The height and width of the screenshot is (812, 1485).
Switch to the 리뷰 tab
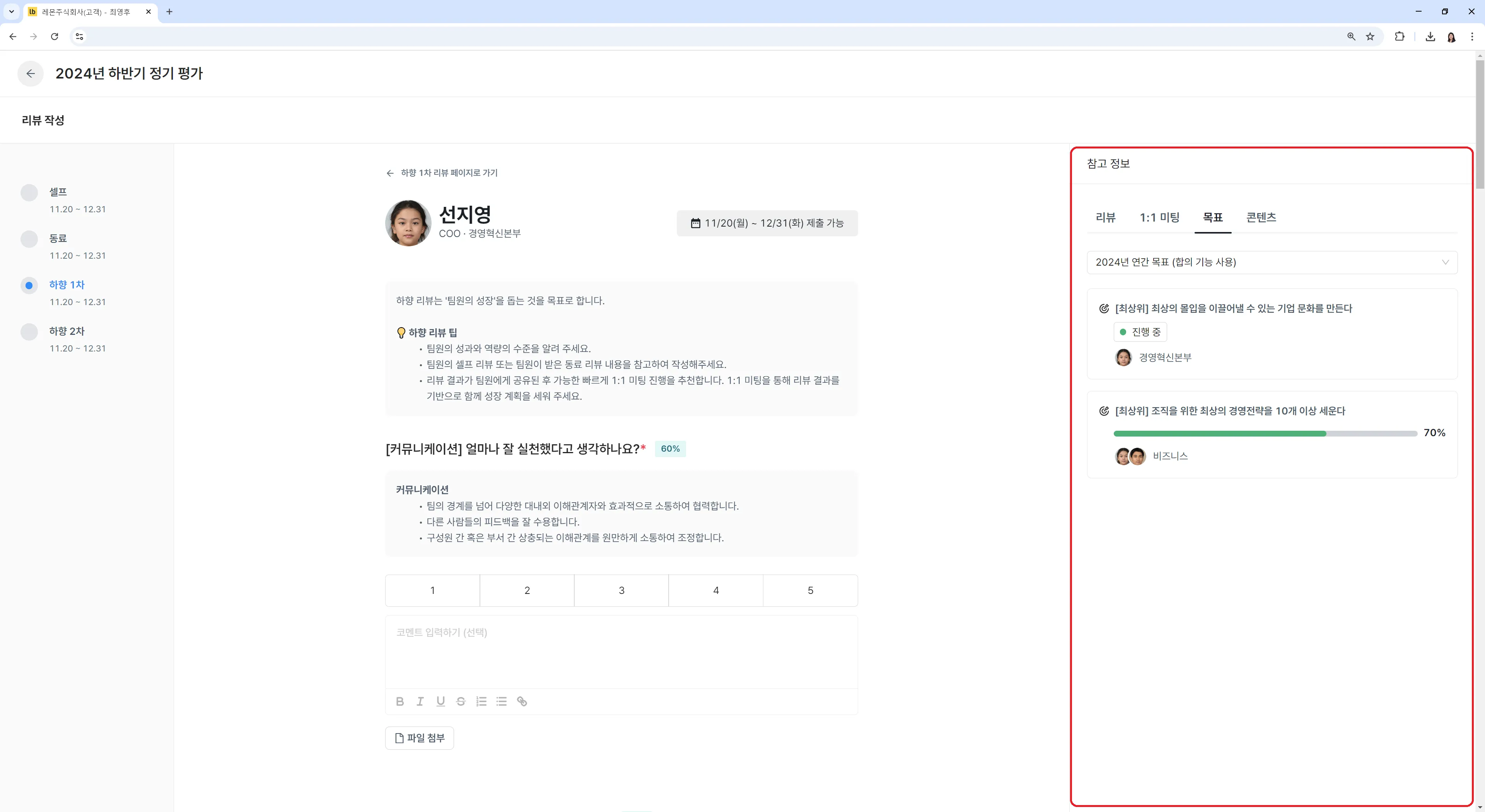pos(1105,217)
